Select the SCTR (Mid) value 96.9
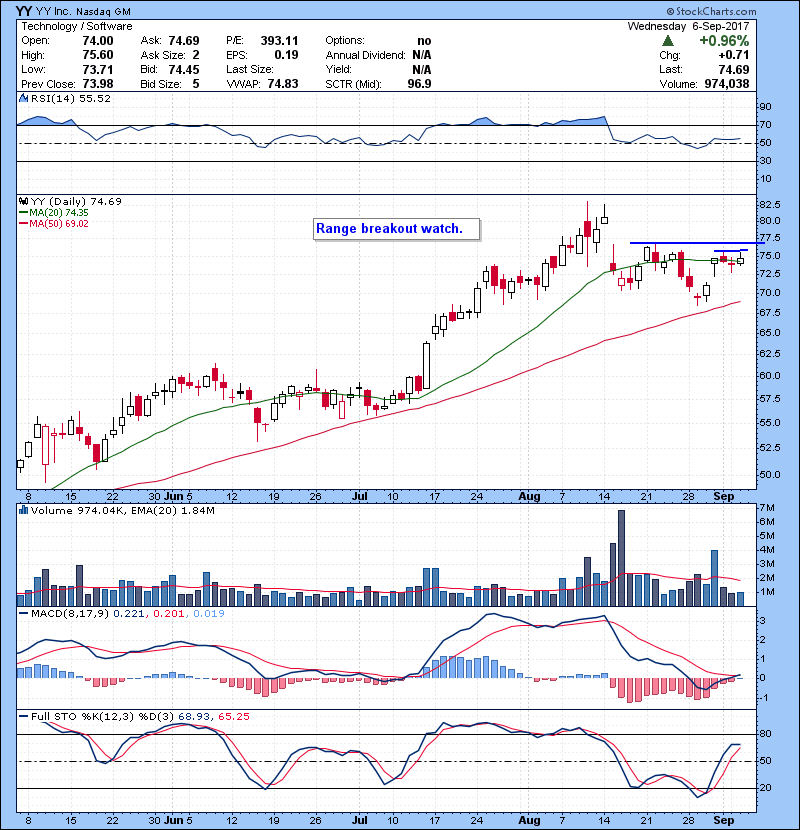 419,84
